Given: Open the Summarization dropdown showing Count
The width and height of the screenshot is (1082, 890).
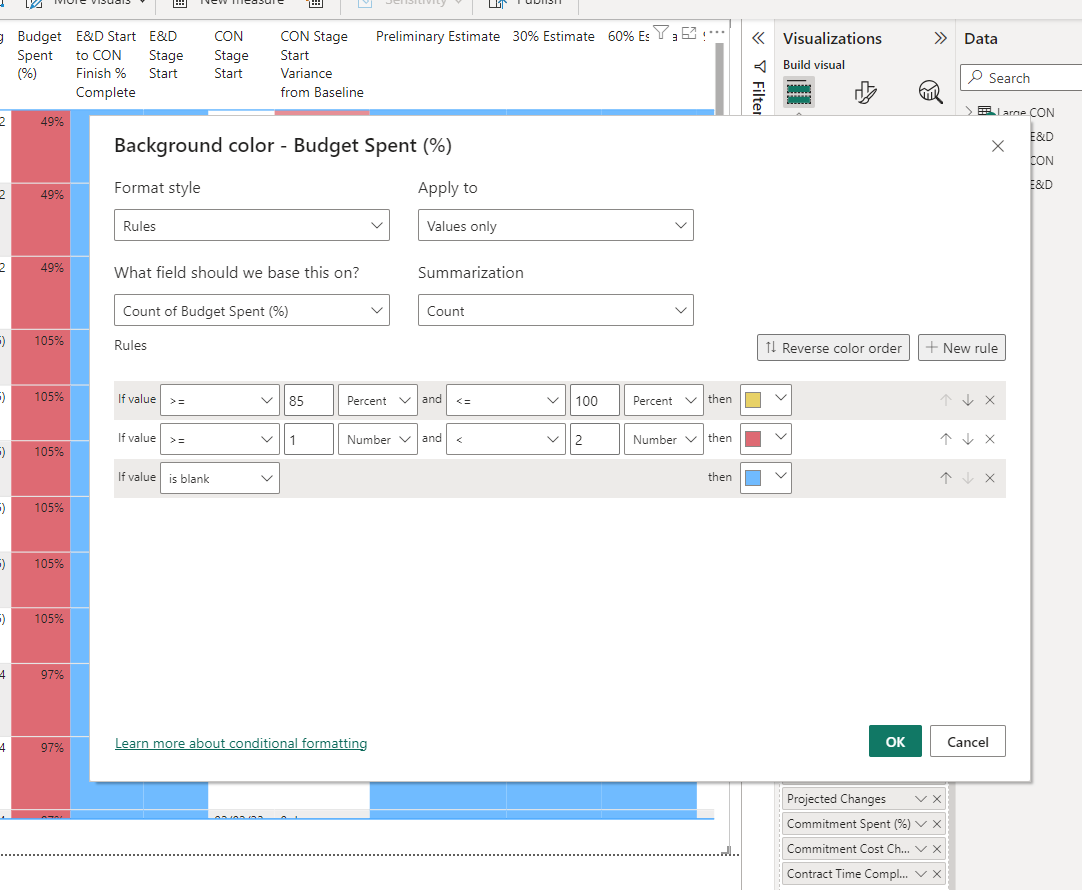Looking at the screenshot, I should point(555,310).
